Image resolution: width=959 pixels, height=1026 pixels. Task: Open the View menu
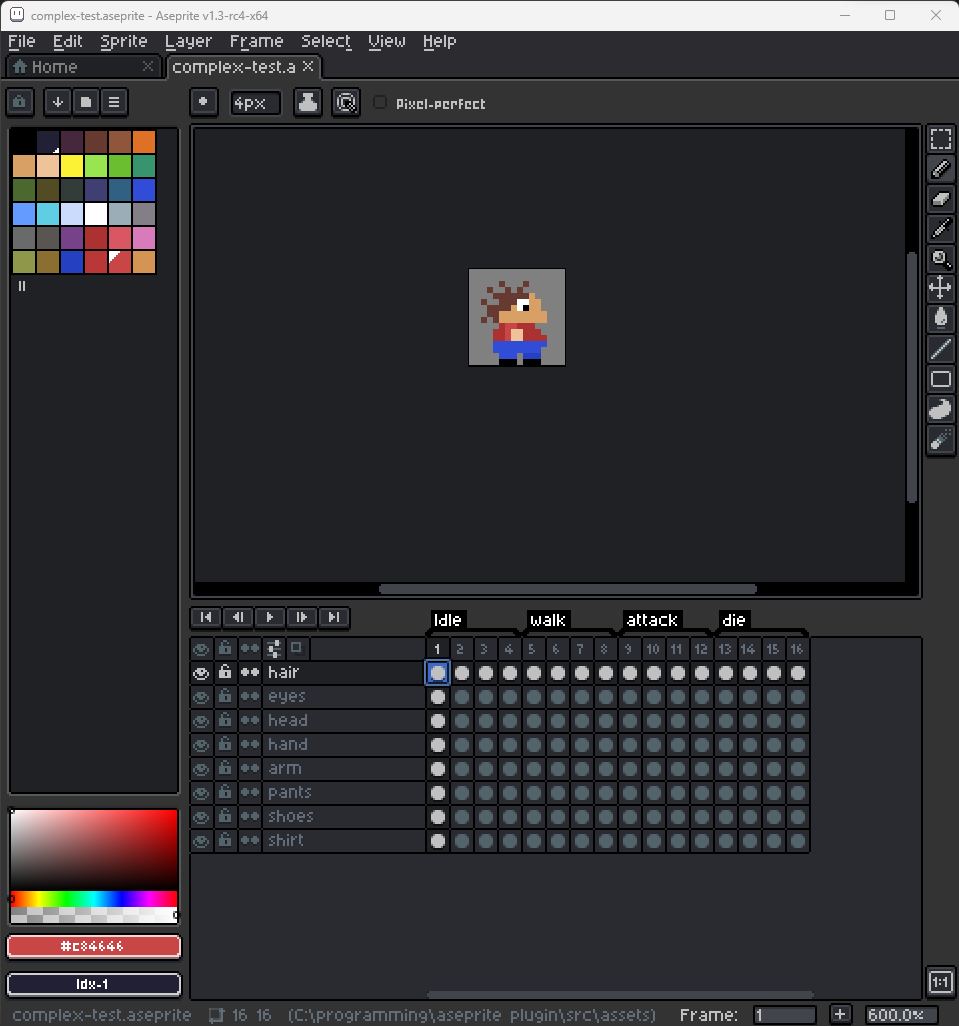coord(387,41)
